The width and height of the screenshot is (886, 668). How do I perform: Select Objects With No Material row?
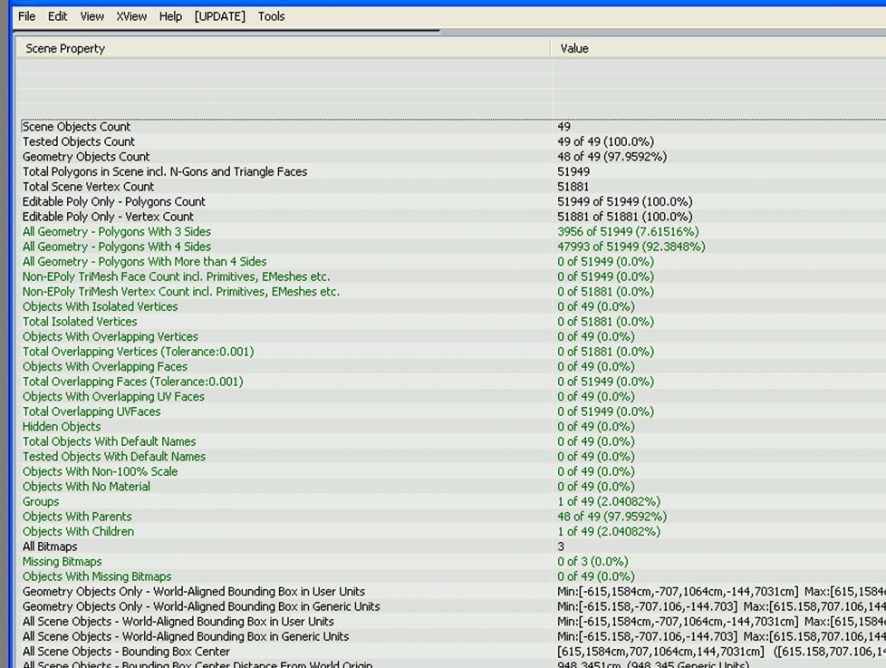[86, 487]
